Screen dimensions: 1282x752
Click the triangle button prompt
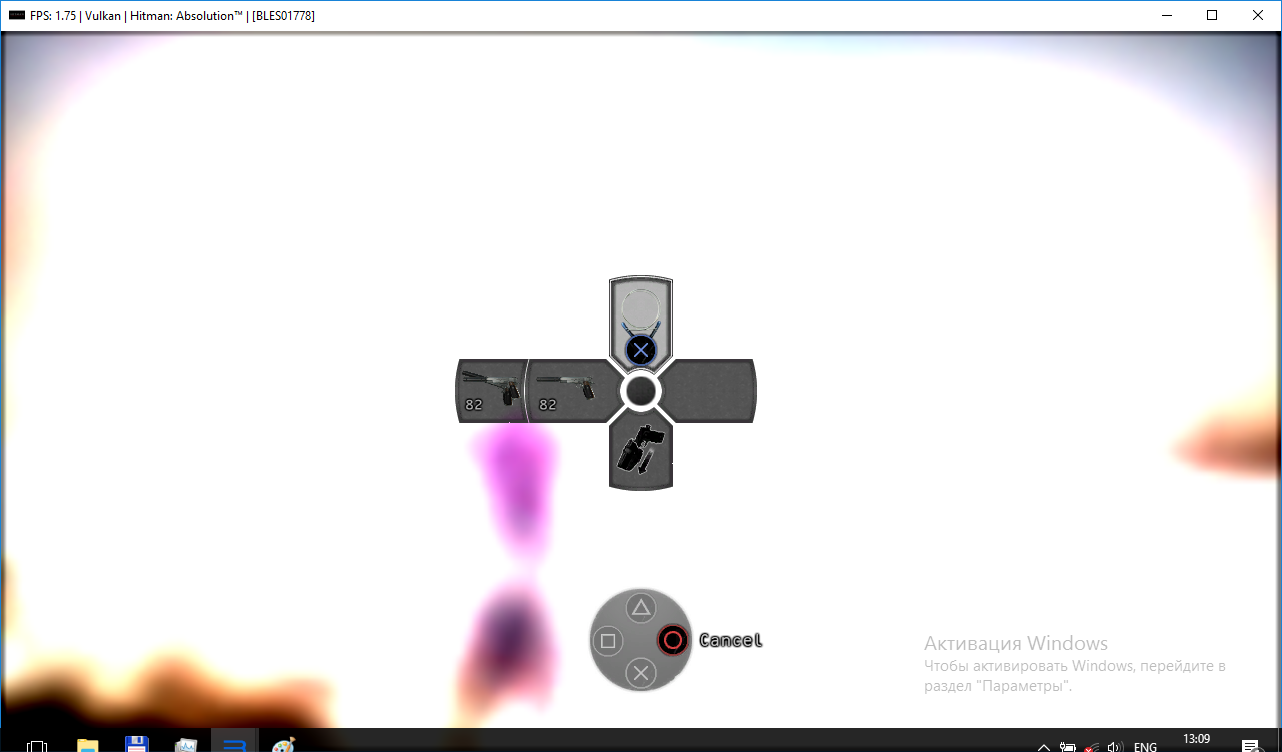(x=641, y=607)
